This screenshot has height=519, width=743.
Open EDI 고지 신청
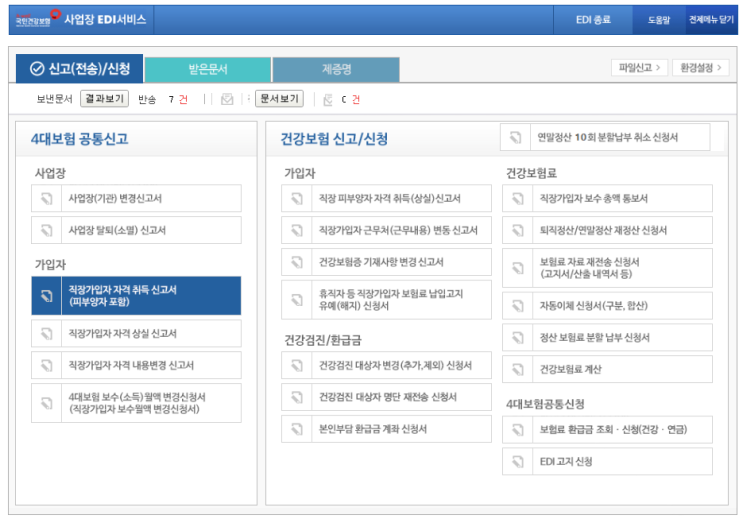pyautogui.click(x=607, y=461)
